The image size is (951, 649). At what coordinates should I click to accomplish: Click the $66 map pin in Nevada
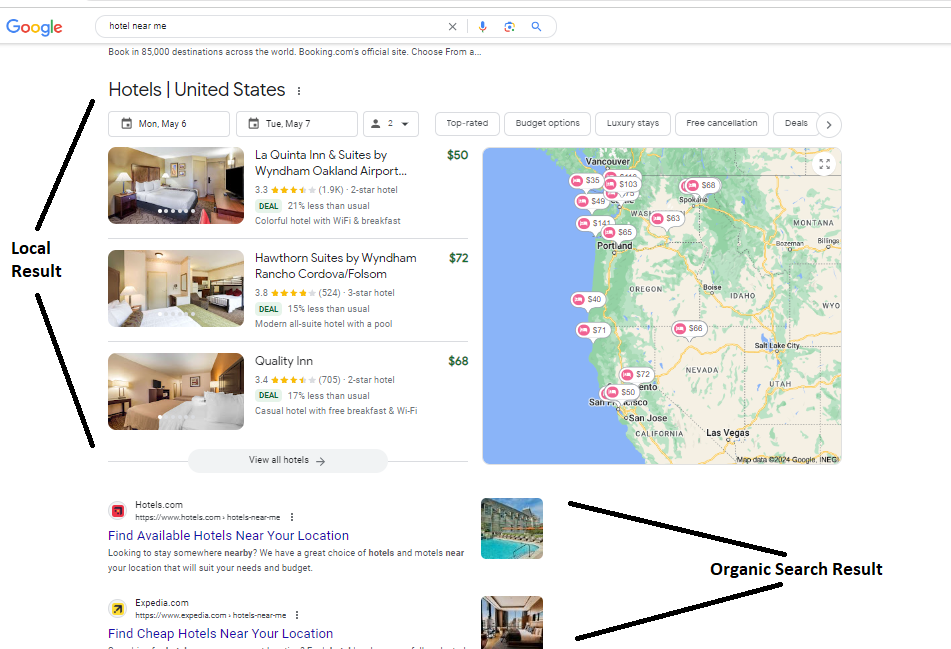click(x=689, y=329)
